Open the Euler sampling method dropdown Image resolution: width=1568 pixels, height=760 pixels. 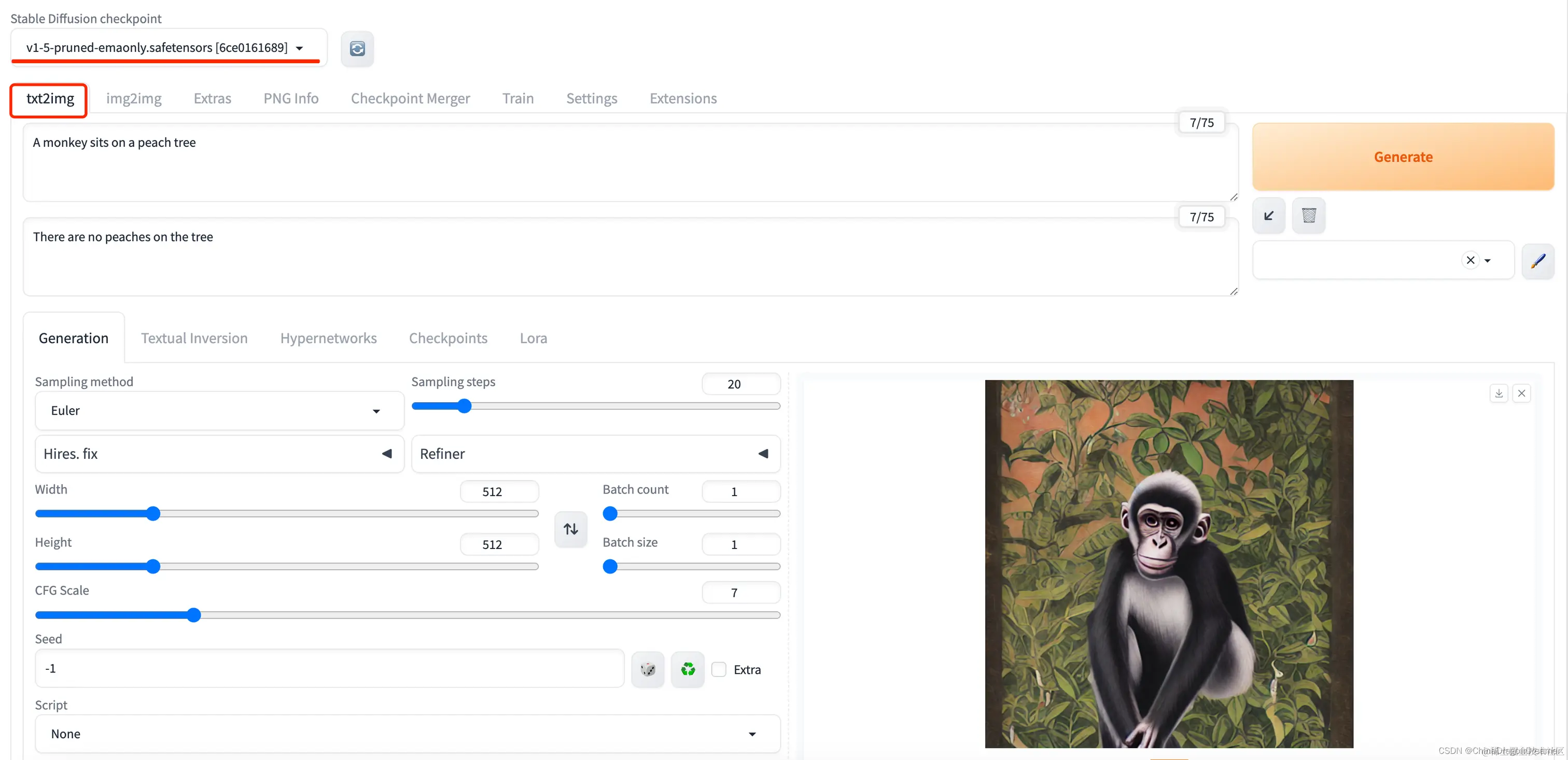pos(219,411)
